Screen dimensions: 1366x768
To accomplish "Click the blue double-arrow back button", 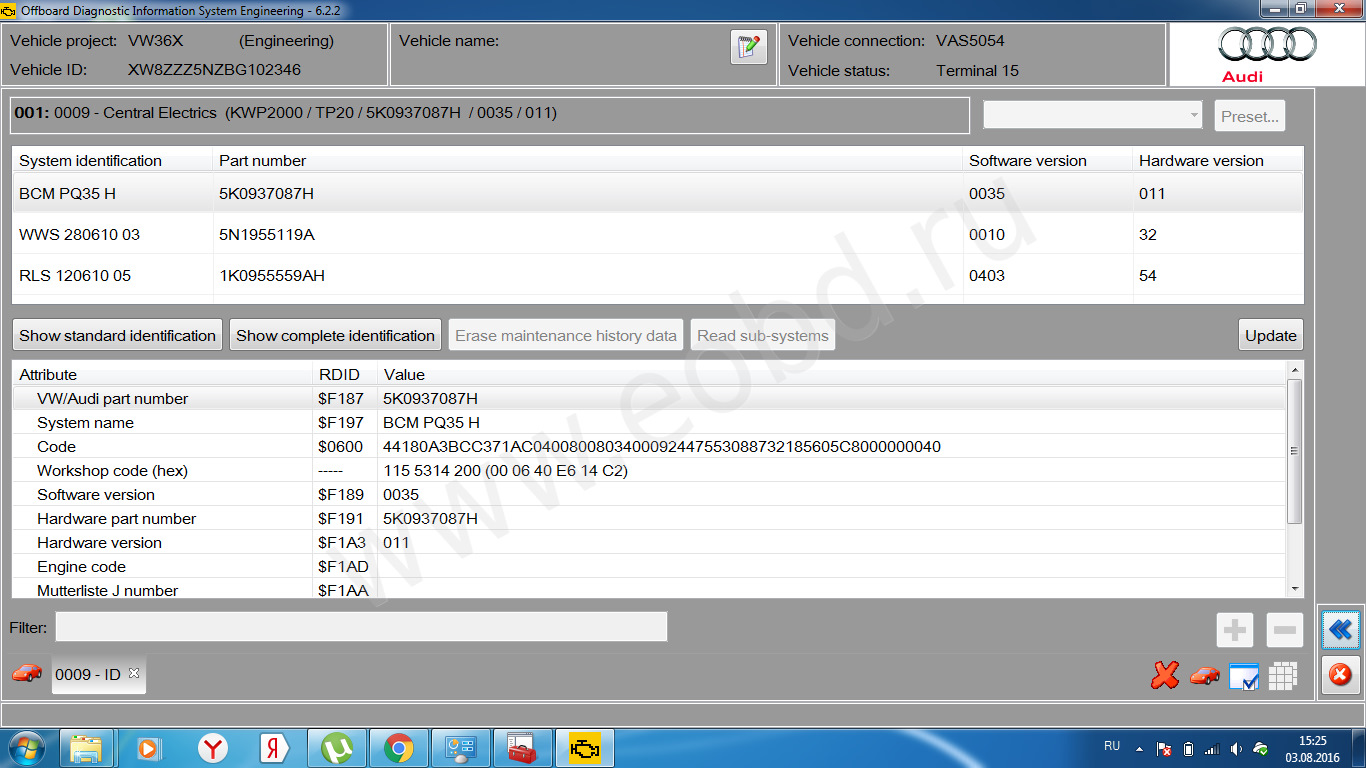I will pos(1340,630).
